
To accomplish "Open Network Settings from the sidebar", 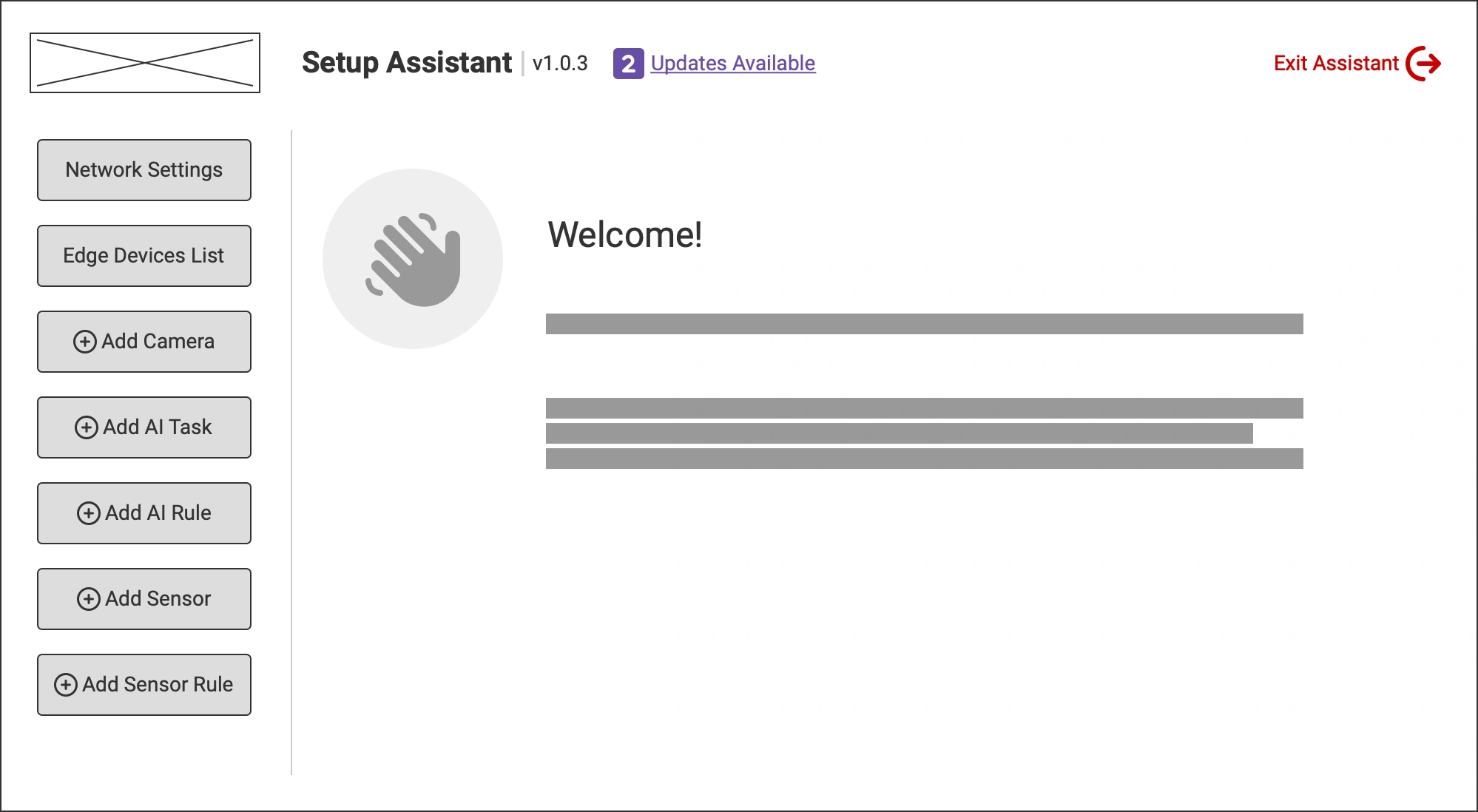I will tap(144, 170).
